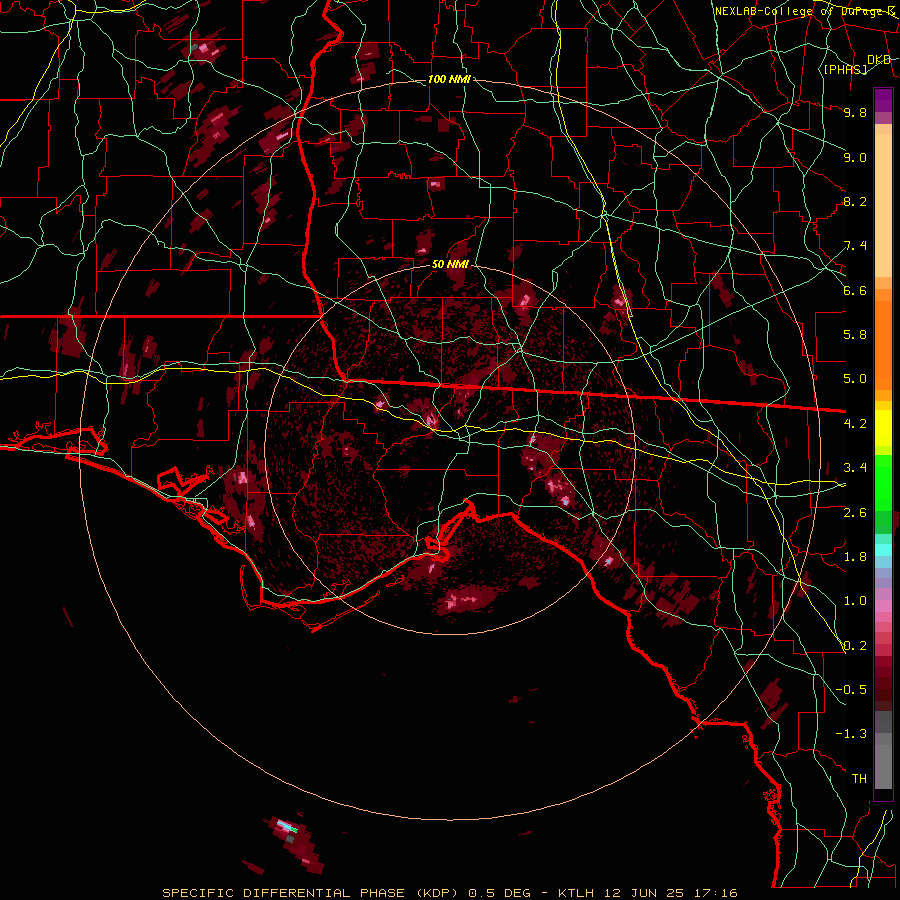
Task: Click the [PHAS] label above color bar
Action: click(x=845, y=69)
